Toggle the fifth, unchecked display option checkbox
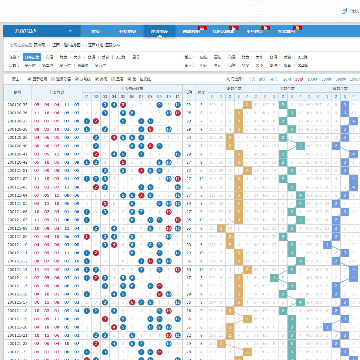Screen dimensions: 360x360 tap(113, 79)
